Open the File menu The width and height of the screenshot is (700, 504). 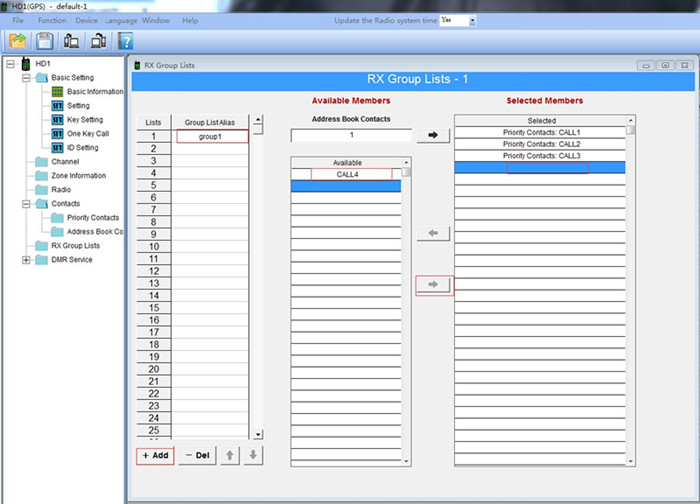[18, 21]
